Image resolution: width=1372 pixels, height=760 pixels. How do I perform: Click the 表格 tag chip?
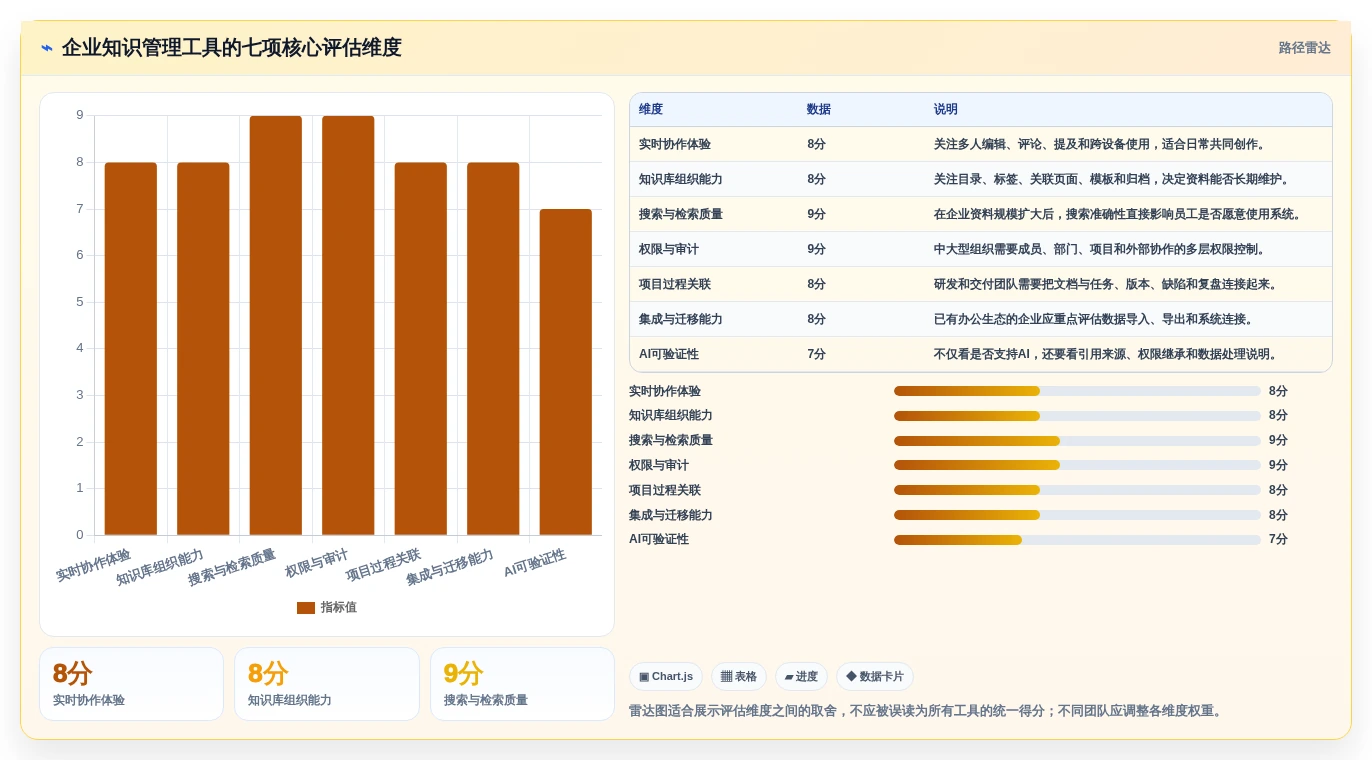click(739, 676)
